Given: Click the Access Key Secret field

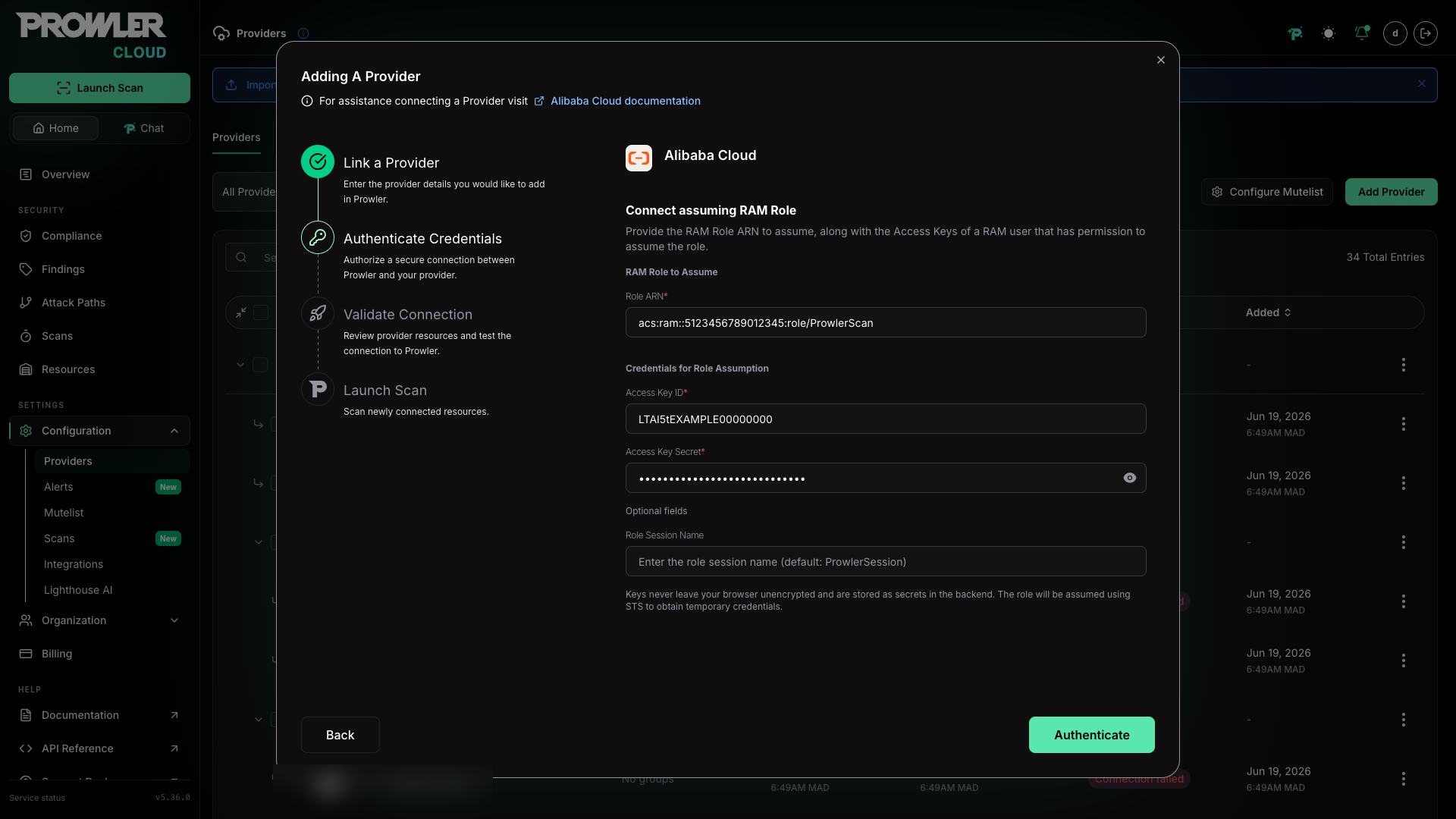Looking at the screenshot, I should 886,478.
